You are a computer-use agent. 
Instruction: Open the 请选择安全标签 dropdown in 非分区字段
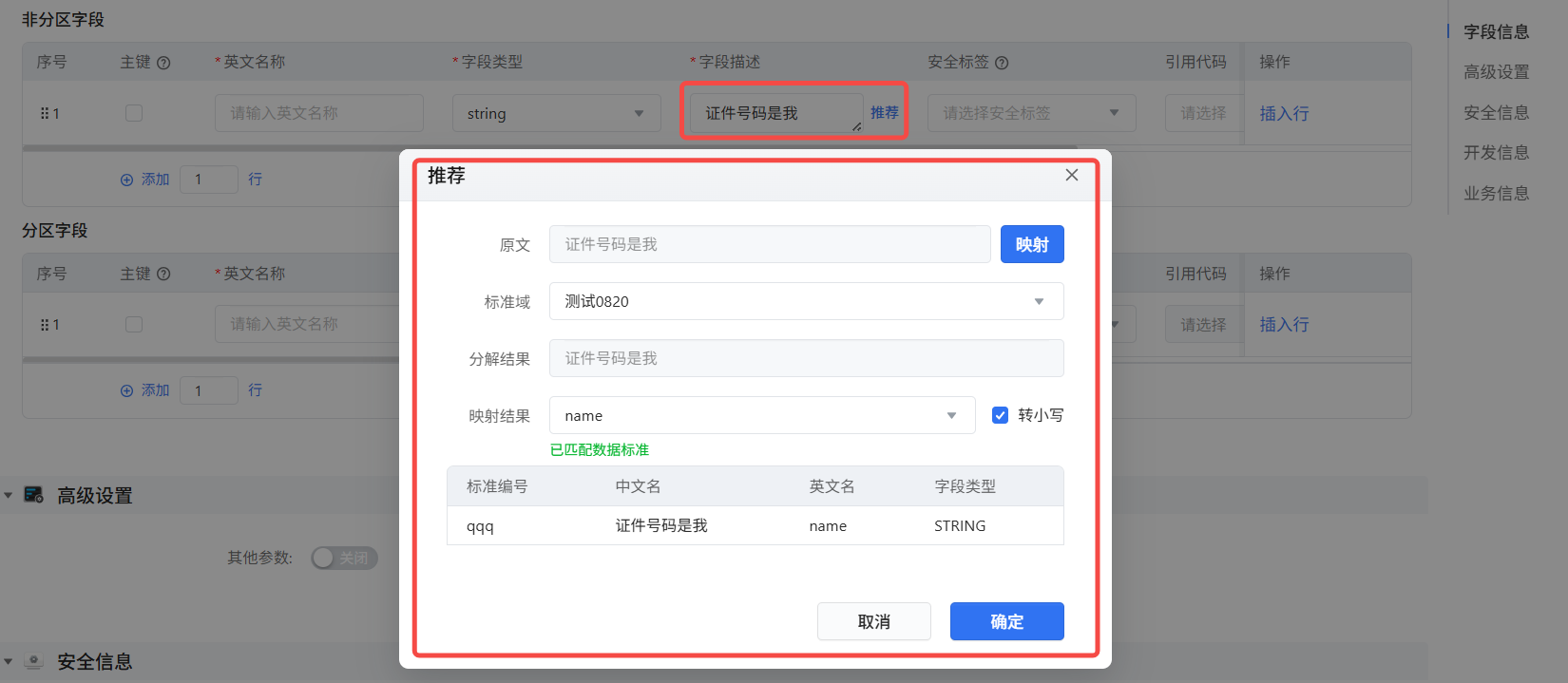pos(1032,113)
